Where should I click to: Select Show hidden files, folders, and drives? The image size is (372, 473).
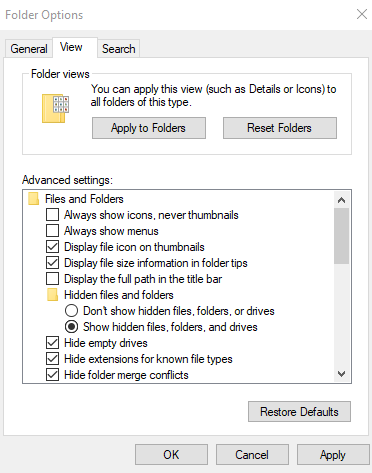pyautogui.click(x=71, y=327)
